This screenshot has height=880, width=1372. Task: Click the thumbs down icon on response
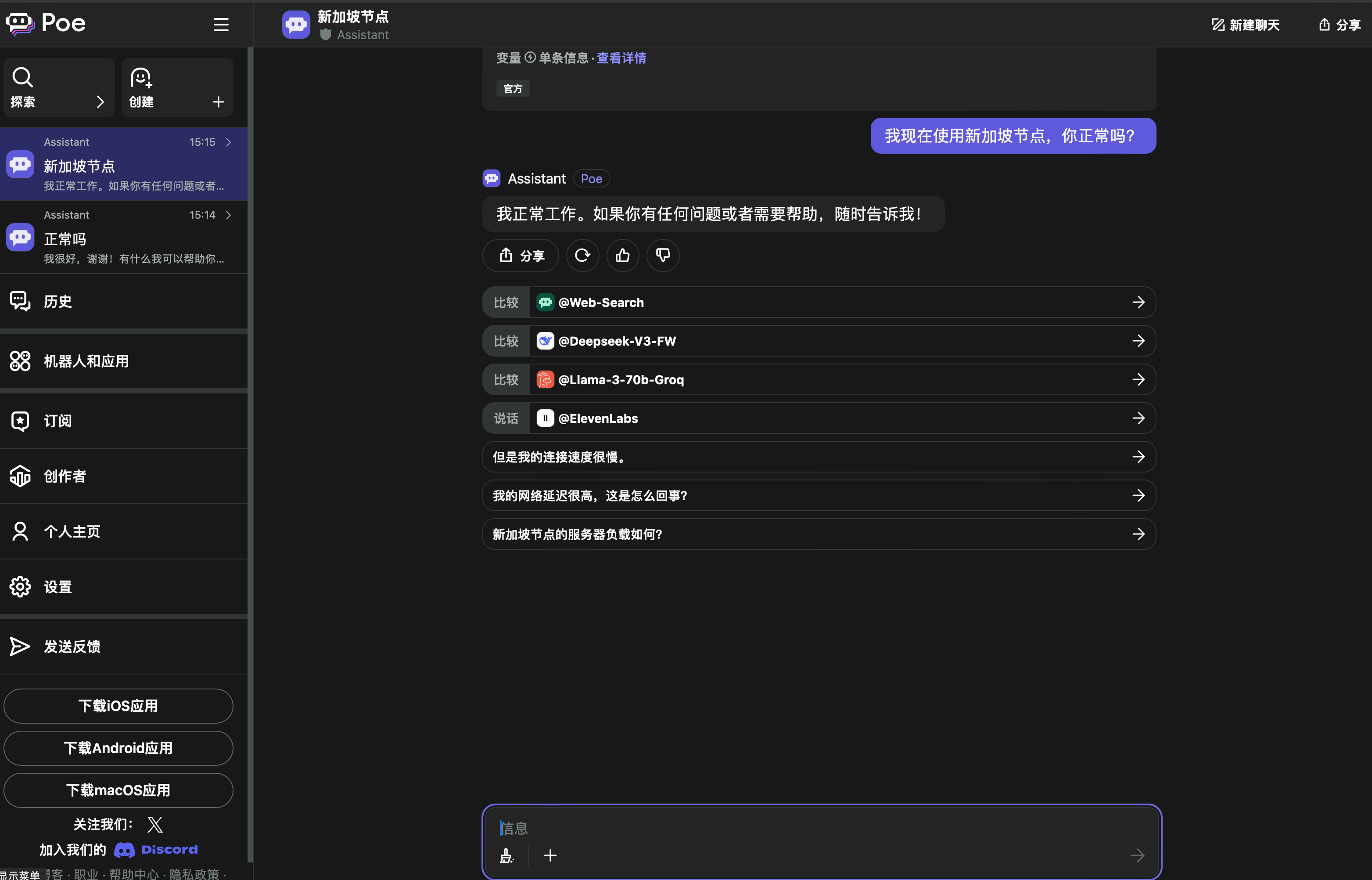[663, 256]
